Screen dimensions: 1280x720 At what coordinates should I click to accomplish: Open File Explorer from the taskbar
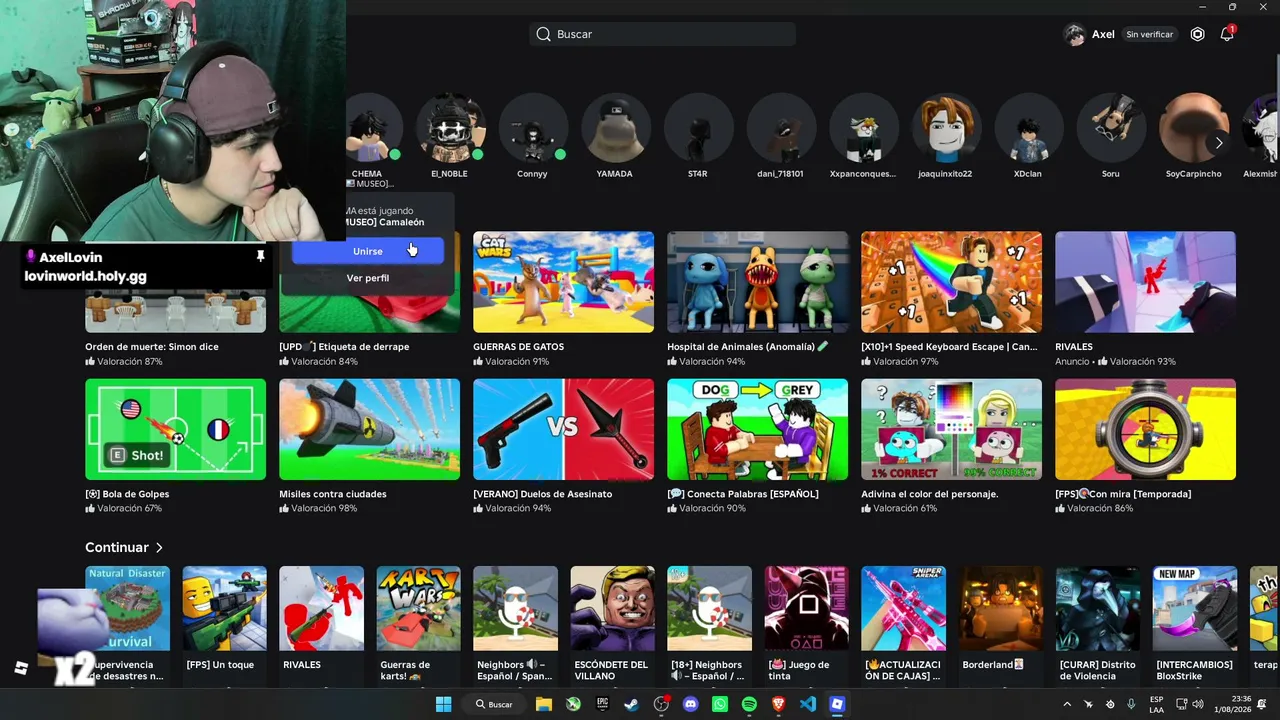544,704
